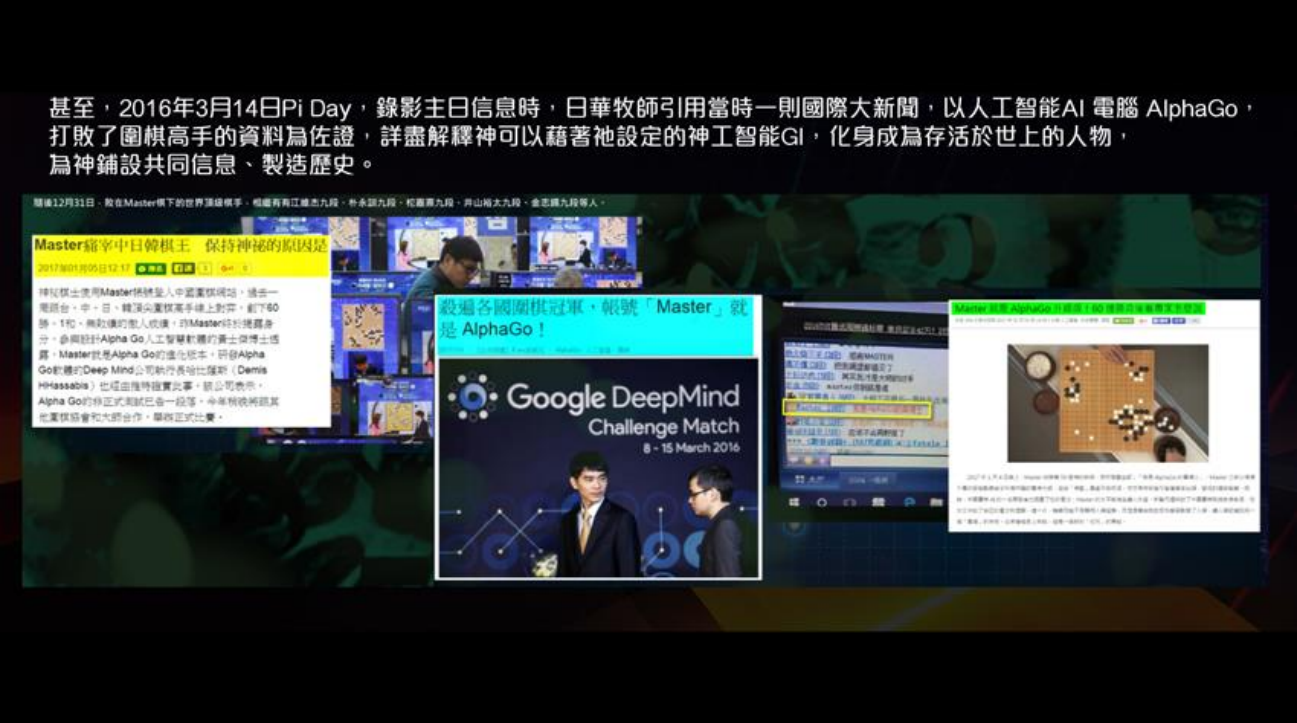
Task: Open green-highlighted "Master 就是 AlphaGo" article headline
Action: [x=1078, y=308]
